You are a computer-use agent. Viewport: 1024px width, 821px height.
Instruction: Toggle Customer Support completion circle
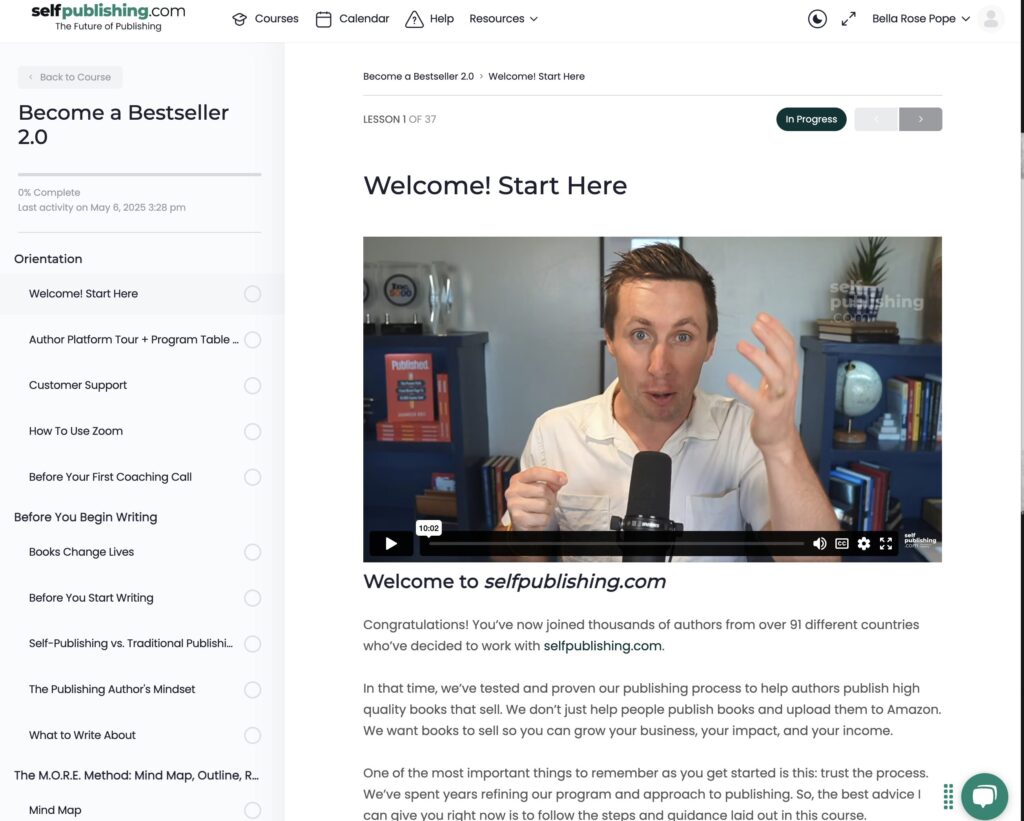[253, 385]
